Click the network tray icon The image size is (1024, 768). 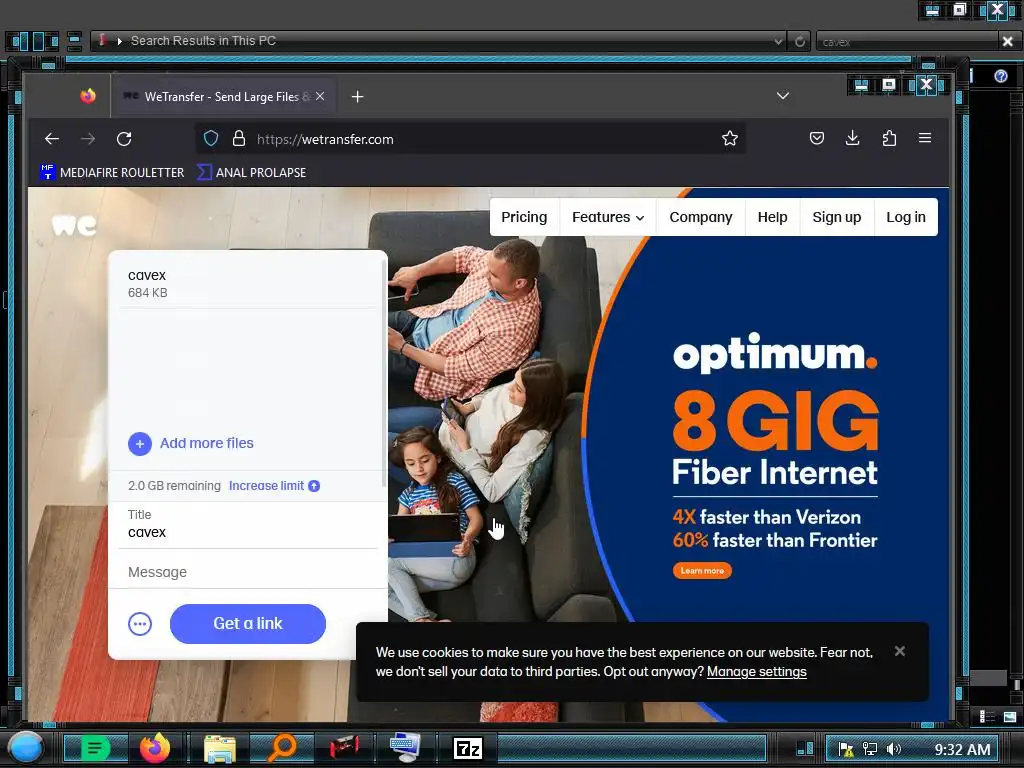tap(870, 749)
